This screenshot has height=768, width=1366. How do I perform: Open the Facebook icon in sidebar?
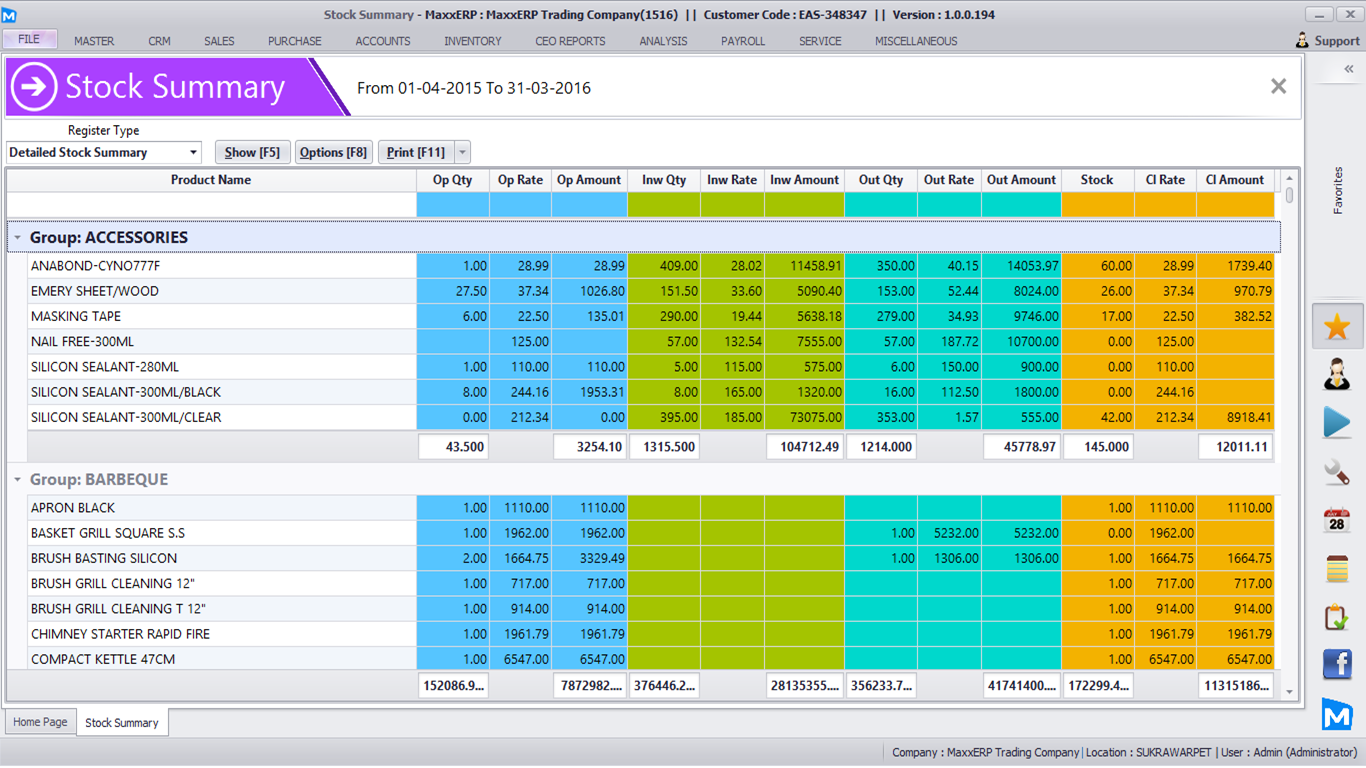pos(1337,664)
